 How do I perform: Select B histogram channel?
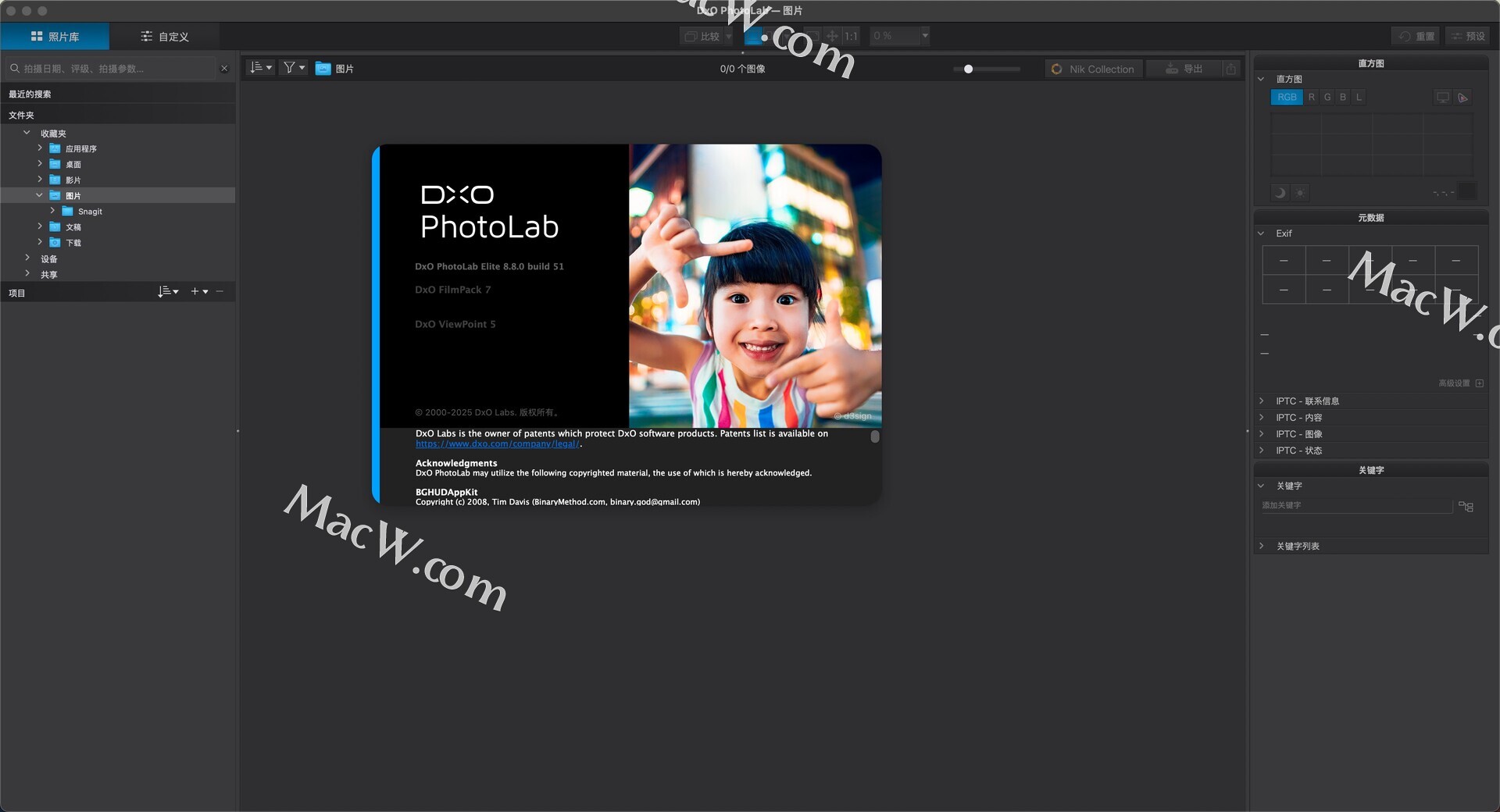[1343, 97]
